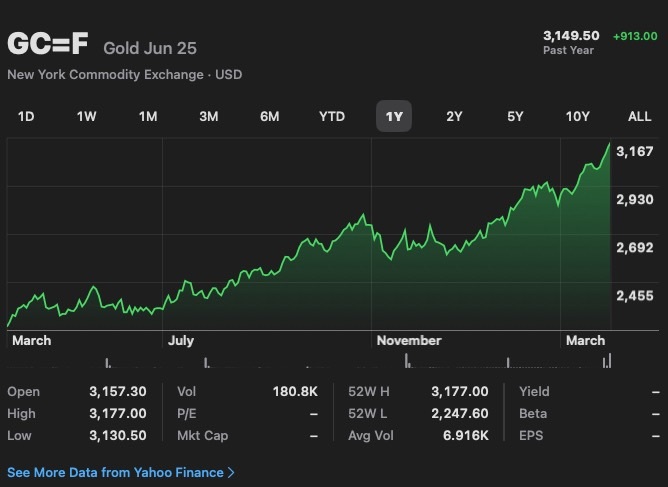Click the 3,149.50 current price value
The image size is (668, 487).
(x=571, y=36)
